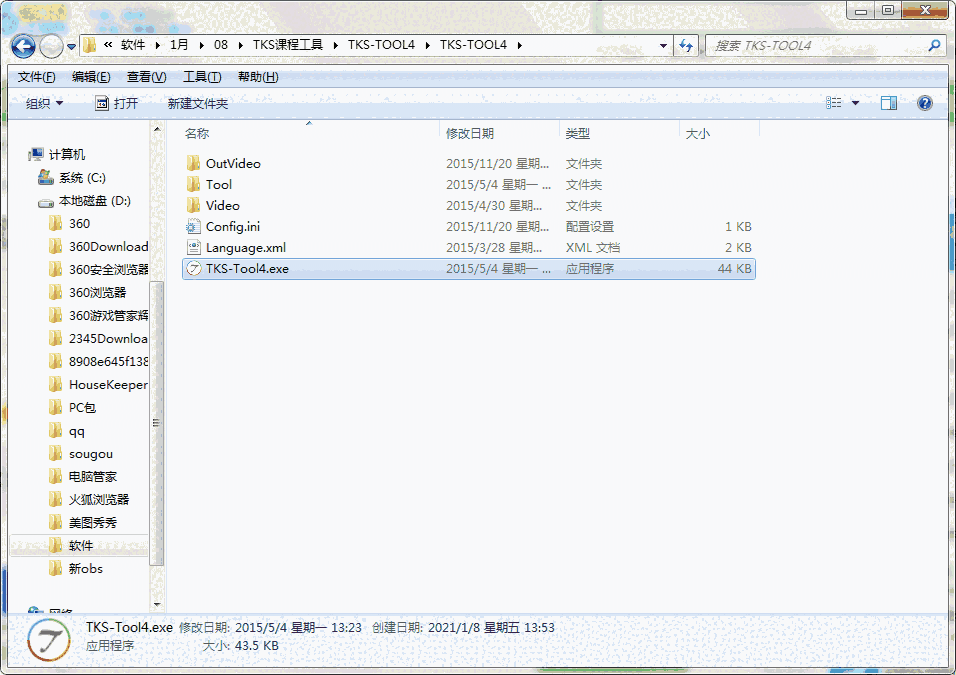Click the 计算机 computer icon in sidebar

36,154
